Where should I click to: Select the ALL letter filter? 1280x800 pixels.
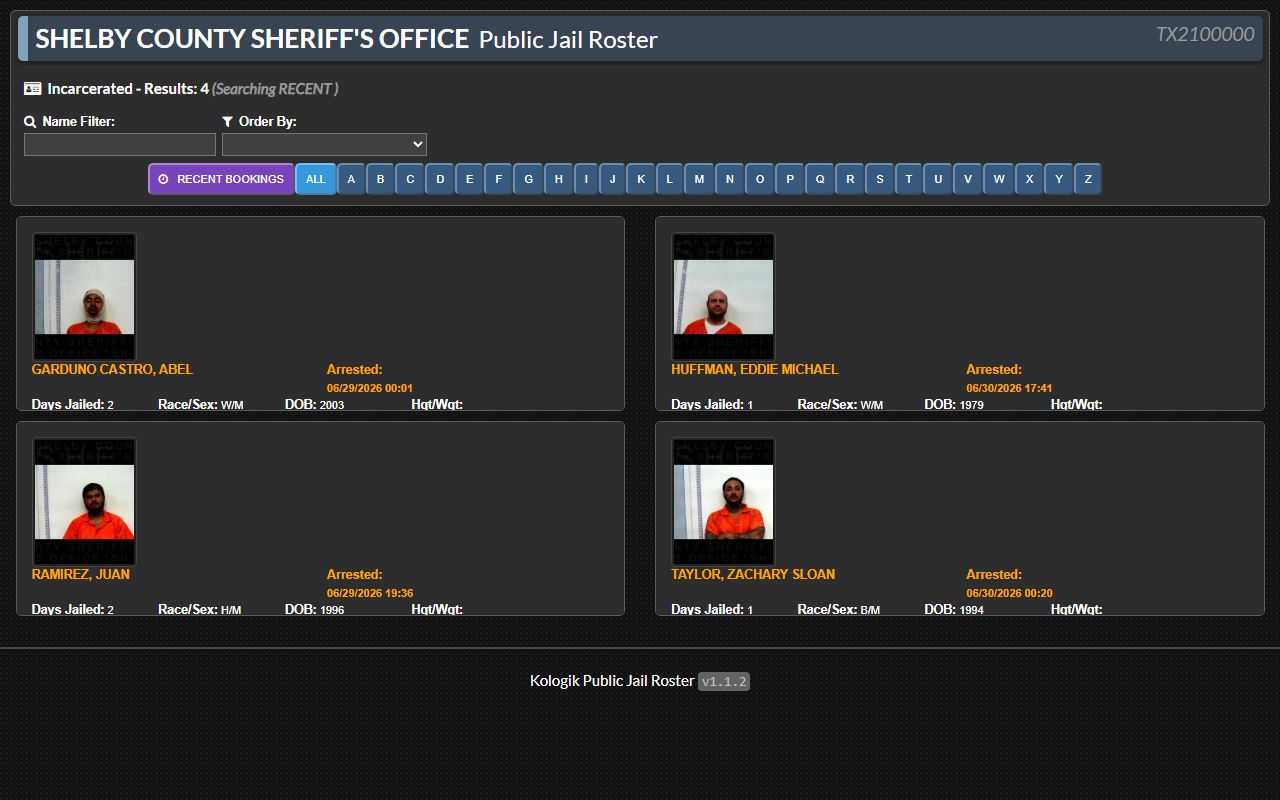[x=316, y=179]
